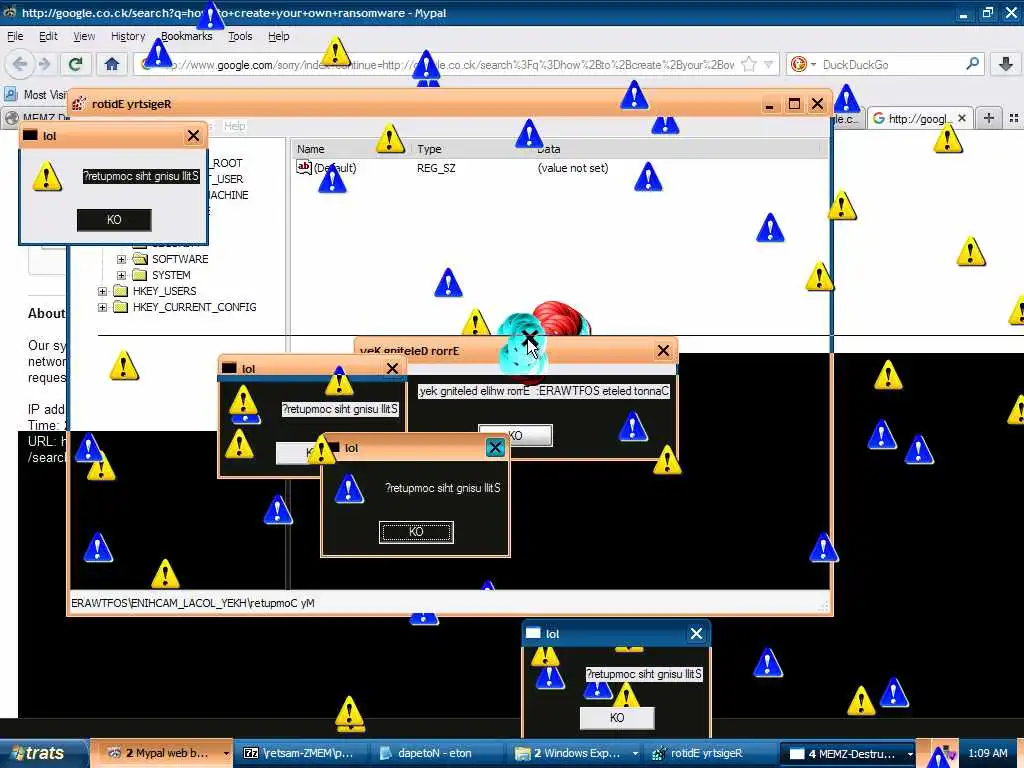The height and width of the screenshot is (768, 1024).
Task: Expand the SOFTWARE registry key
Action: tap(121, 259)
